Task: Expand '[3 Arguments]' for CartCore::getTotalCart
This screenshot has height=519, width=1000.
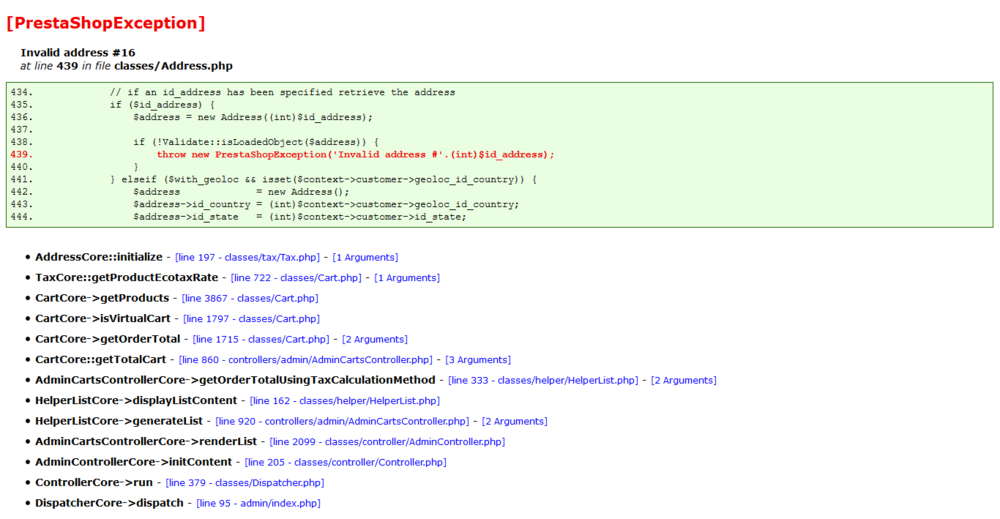Action: [478, 360]
